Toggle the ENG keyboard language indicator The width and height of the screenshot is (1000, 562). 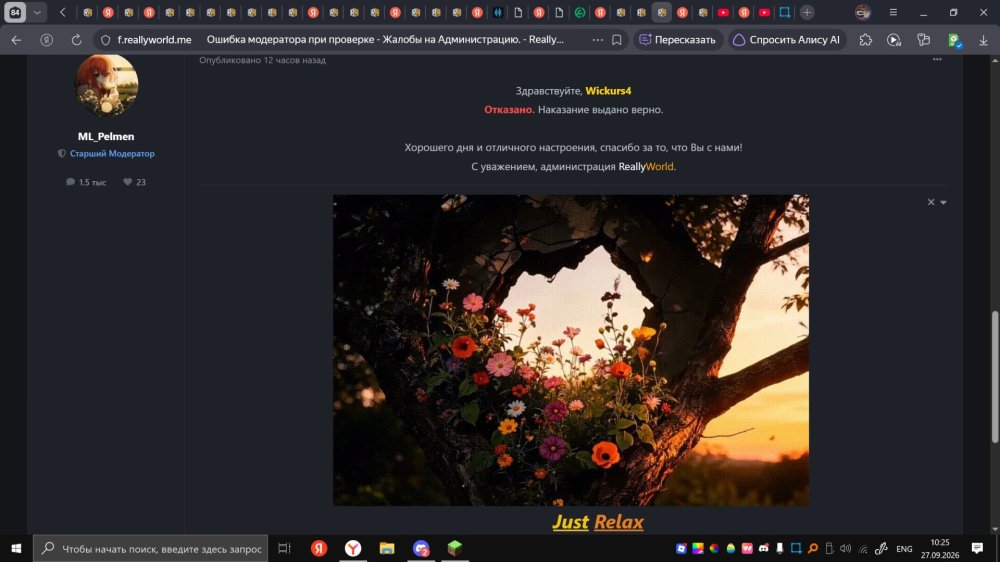tap(904, 549)
